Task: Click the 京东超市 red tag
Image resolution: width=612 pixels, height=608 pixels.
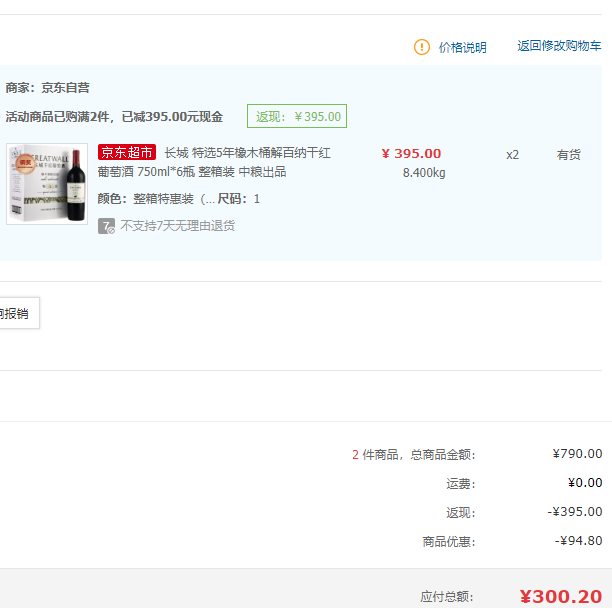Action: click(127, 152)
